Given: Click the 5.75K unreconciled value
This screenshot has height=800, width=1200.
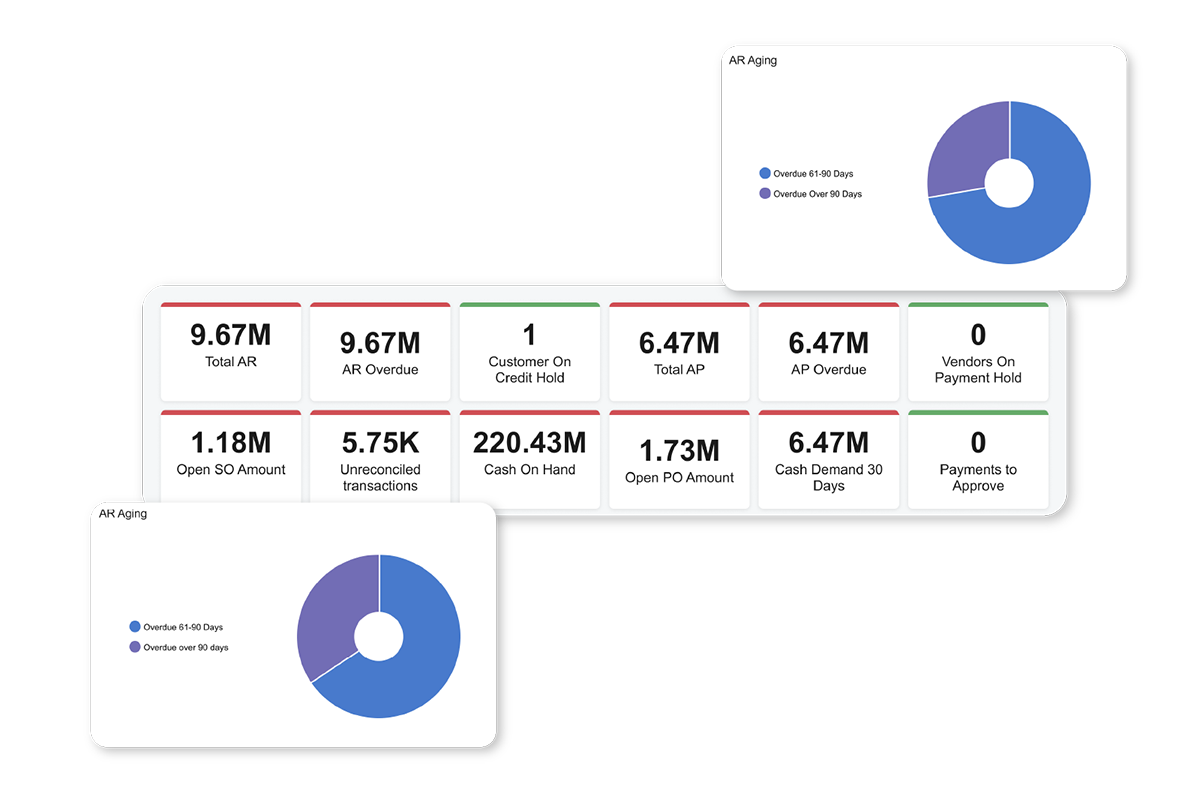Looking at the screenshot, I should click(x=380, y=442).
